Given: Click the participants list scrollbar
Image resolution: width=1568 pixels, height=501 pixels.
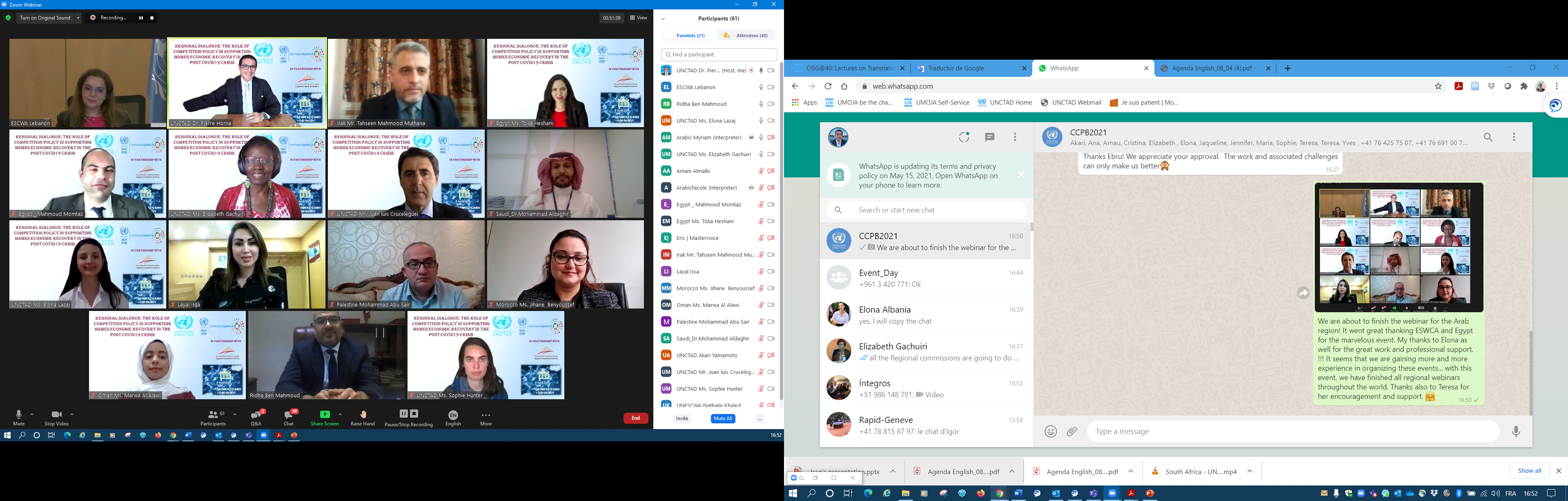Looking at the screenshot, I should point(782,232).
